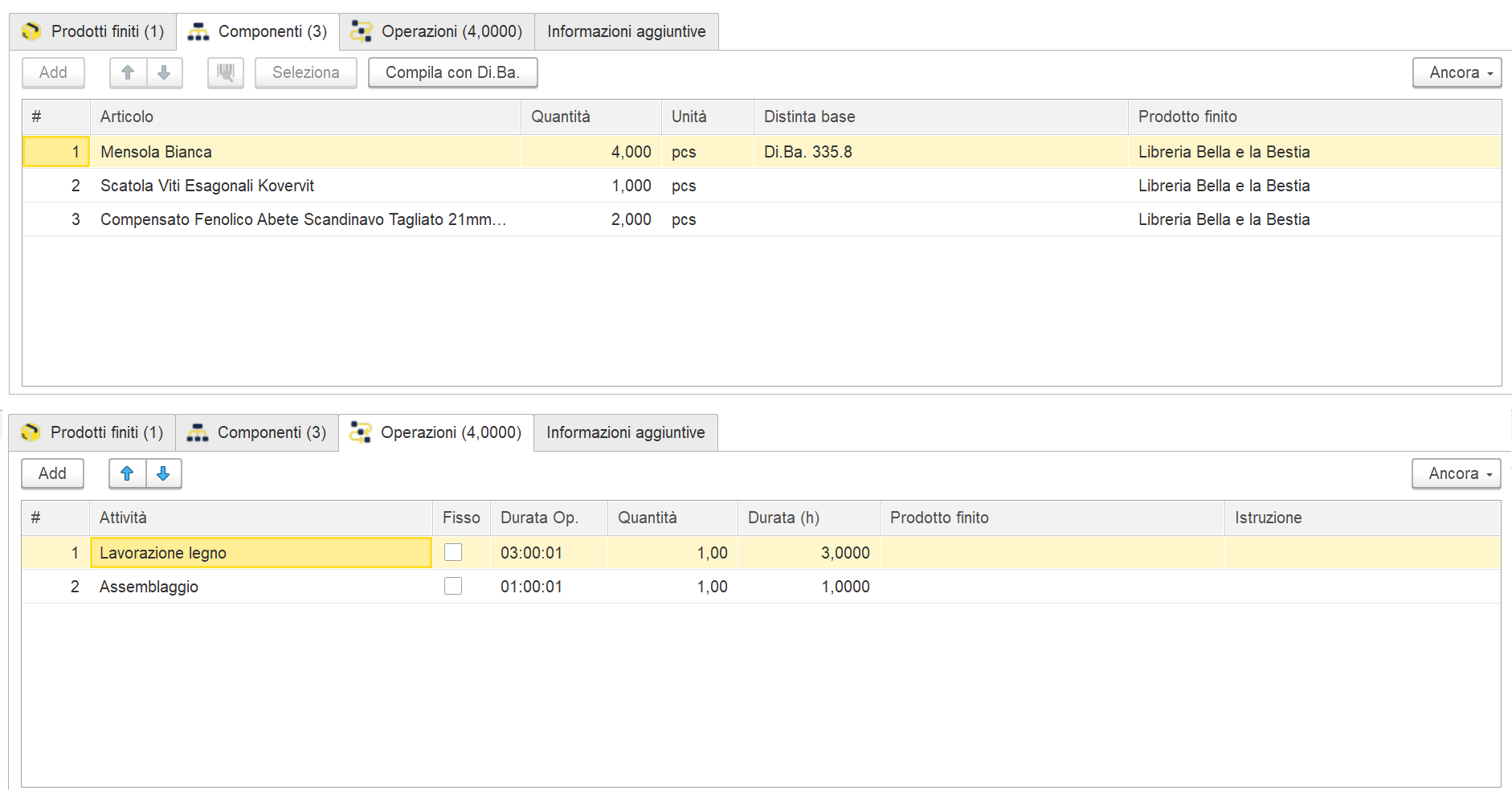The width and height of the screenshot is (1512, 790).
Task: Open Ancora dropdown in lower Operazioni panel
Action: (x=1456, y=473)
